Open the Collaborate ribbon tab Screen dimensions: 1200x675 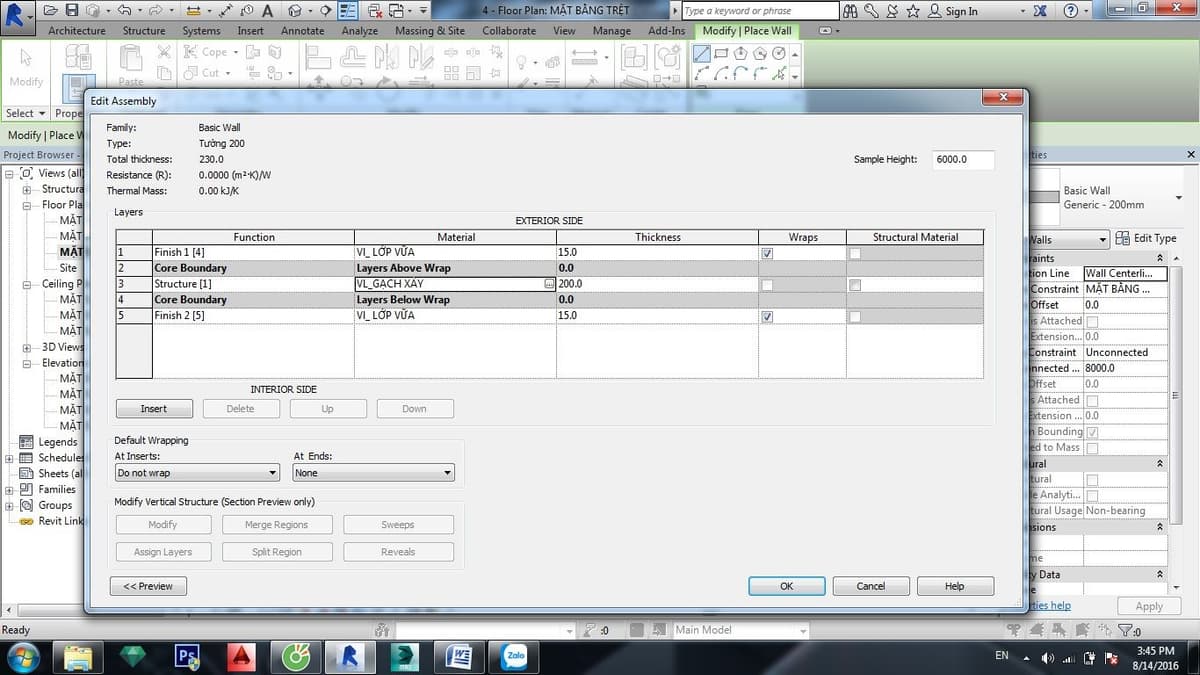coord(509,30)
